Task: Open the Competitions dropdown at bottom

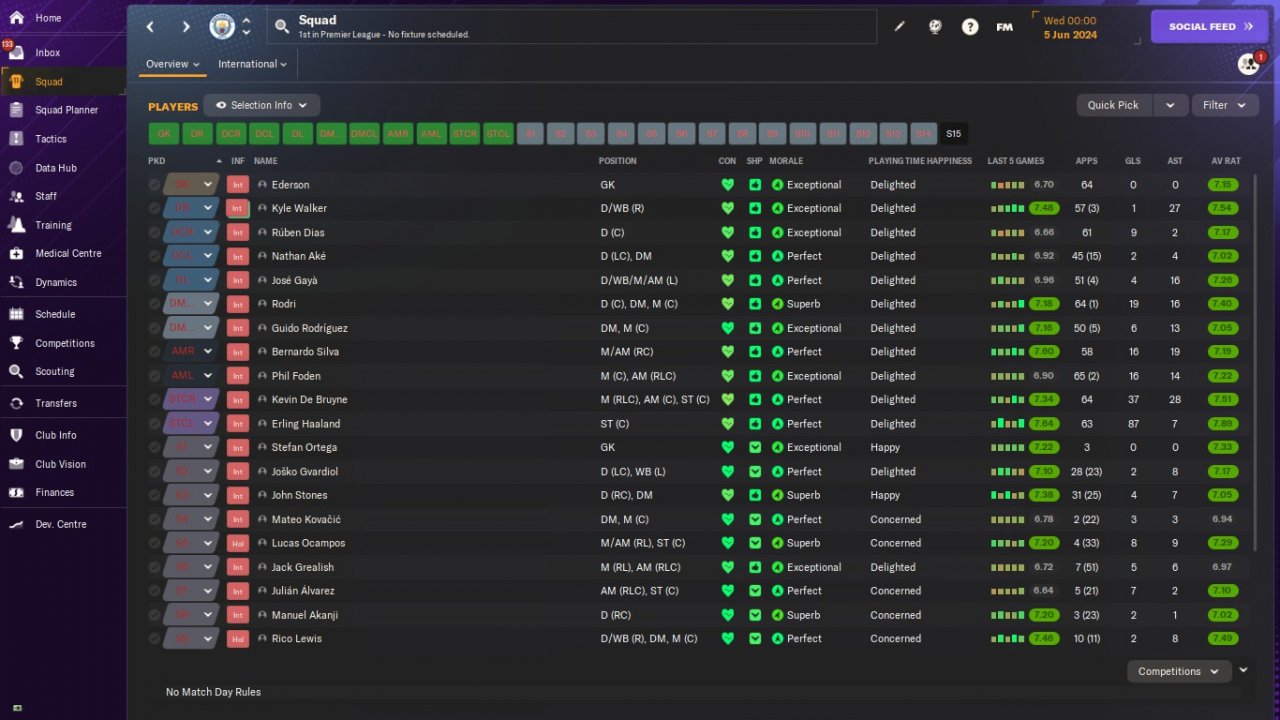Action: pyautogui.click(x=1179, y=672)
